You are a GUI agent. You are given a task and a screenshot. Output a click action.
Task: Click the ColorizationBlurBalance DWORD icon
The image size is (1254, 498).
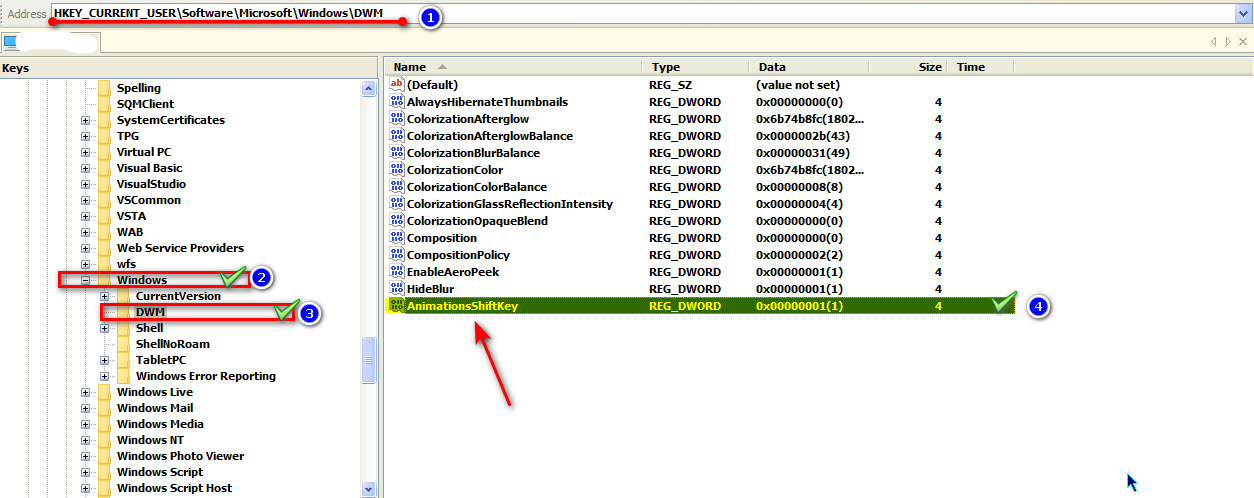click(396, 153)
